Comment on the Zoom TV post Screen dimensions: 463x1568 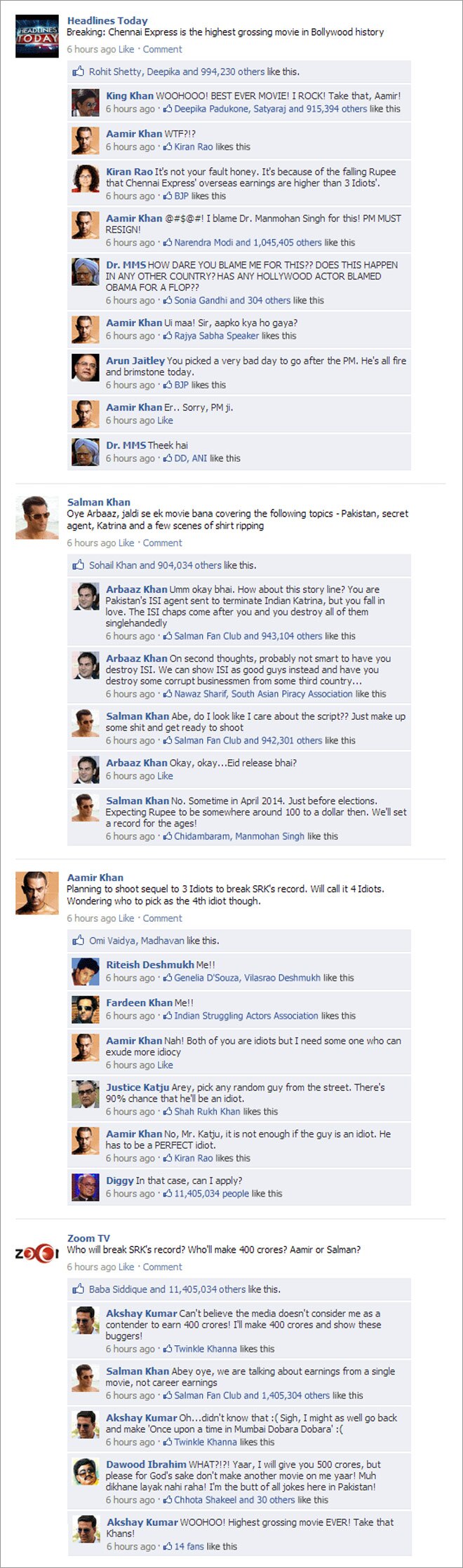pyautogui.click(x=162, y=1267)
